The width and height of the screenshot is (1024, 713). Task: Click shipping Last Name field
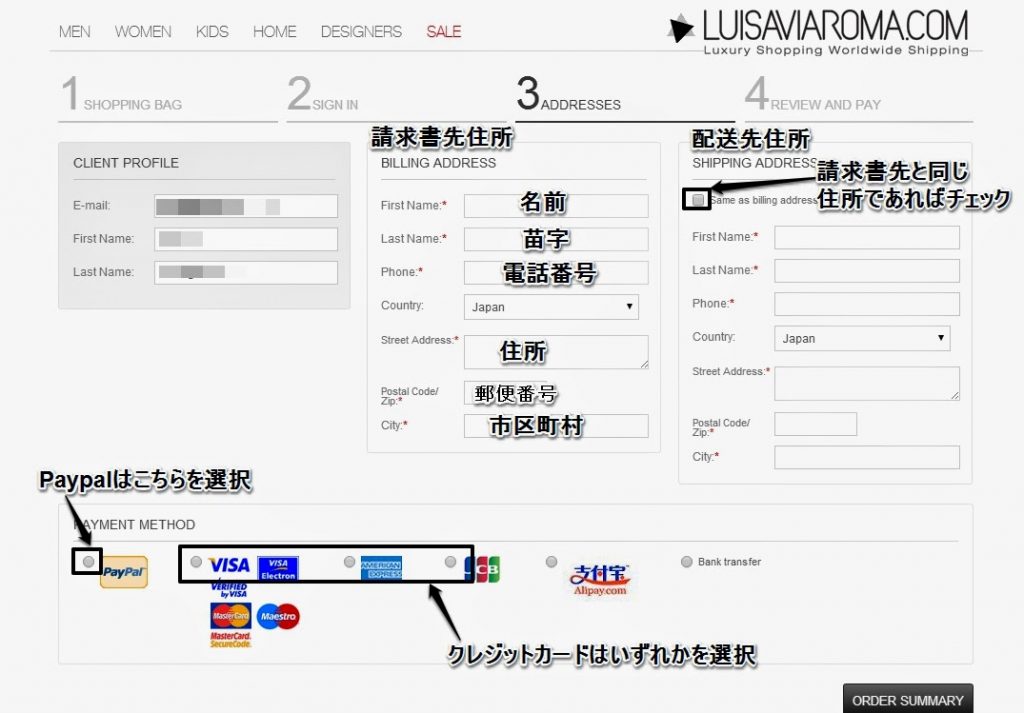point(867,270)
